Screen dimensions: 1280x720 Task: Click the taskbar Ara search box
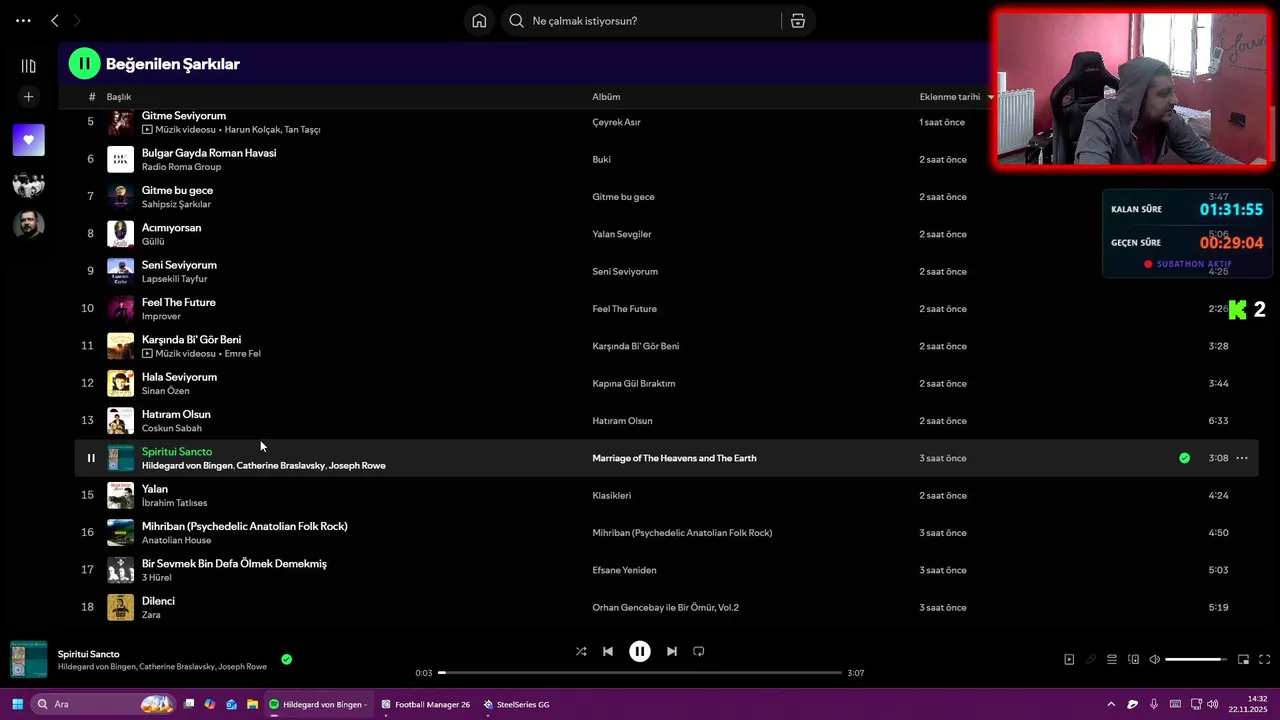click(102, 704)
